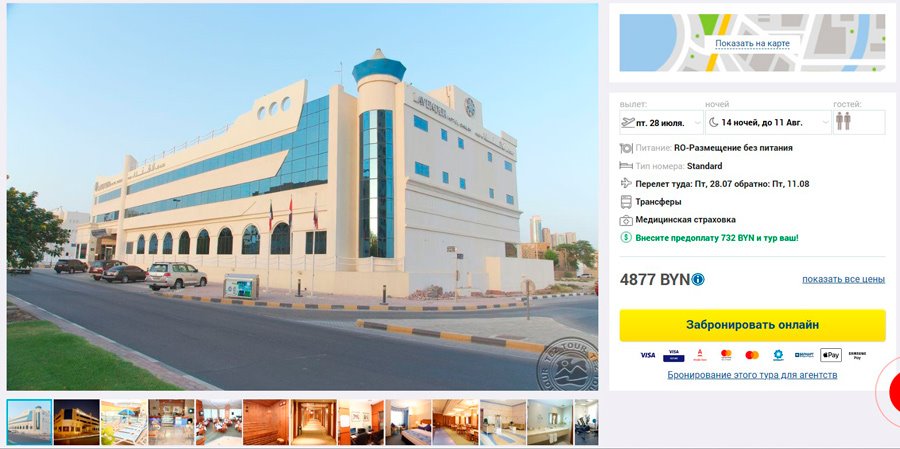Image resolution: width=900 pixels, height=449 pixels.
Task: Click the meal plan fork-and-plate icon
Action: (x=626, y=148)
